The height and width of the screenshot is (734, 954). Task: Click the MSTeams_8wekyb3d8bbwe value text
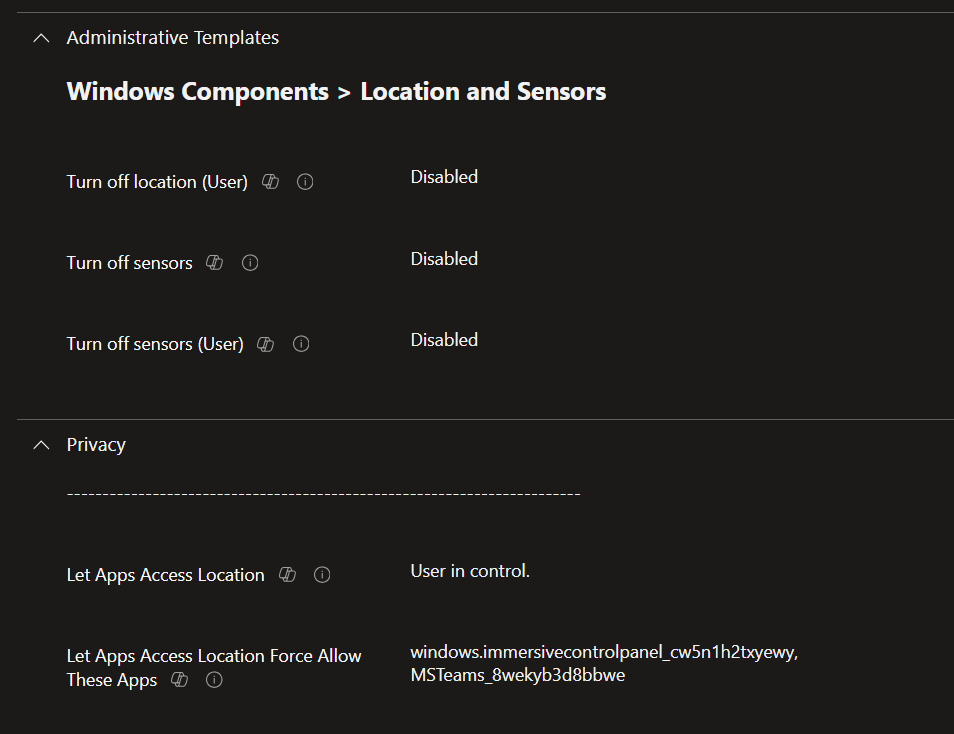pos(517,676)
